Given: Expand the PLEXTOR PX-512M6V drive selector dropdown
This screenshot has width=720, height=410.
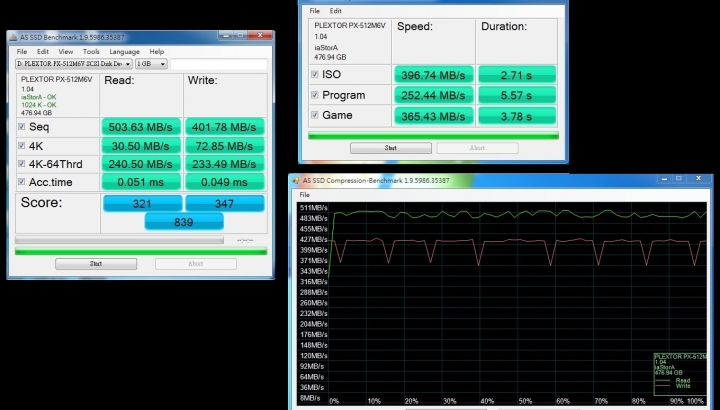Looking at the screenshot, I should [x=73, y=64].
